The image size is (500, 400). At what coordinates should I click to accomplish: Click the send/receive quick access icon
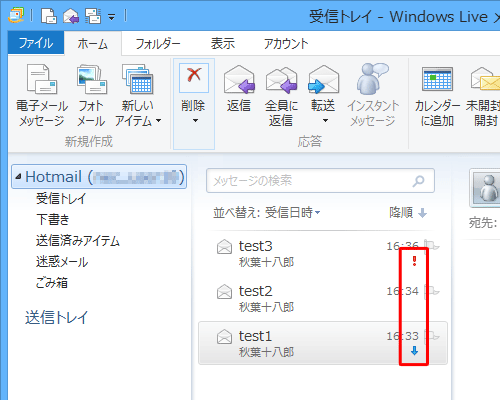[93, 16]
